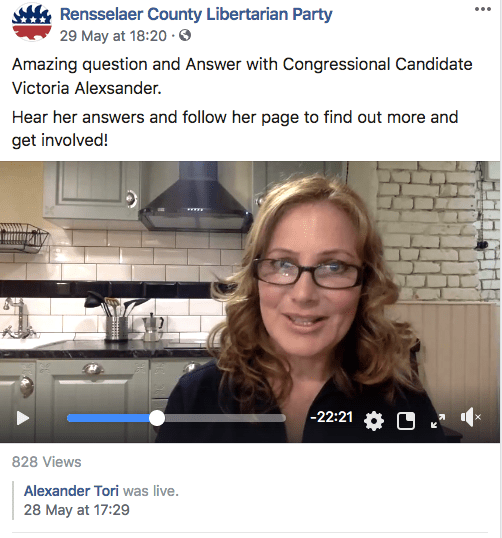The image size is (502, 538).
Task: Click the video progress slider handle
Action: coord(157,418)
